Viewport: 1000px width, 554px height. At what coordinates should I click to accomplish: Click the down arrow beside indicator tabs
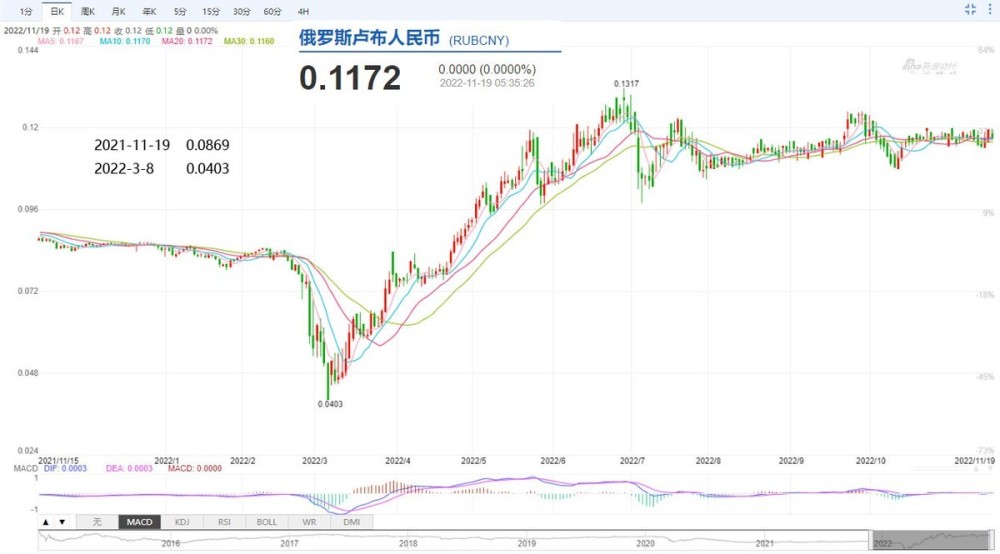coord(62,521)
